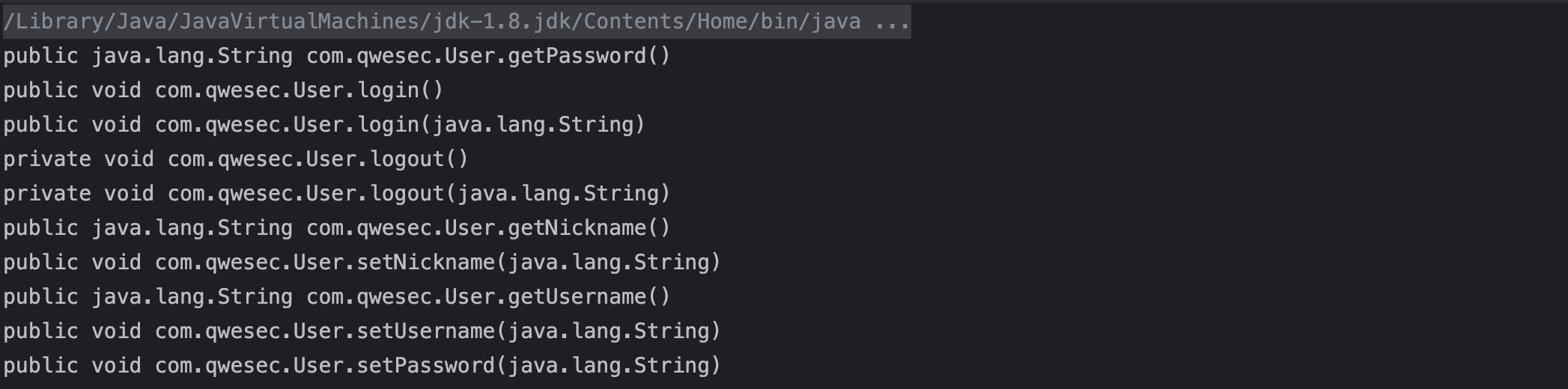Click the getNickname() output line

(x=337, y=228)
